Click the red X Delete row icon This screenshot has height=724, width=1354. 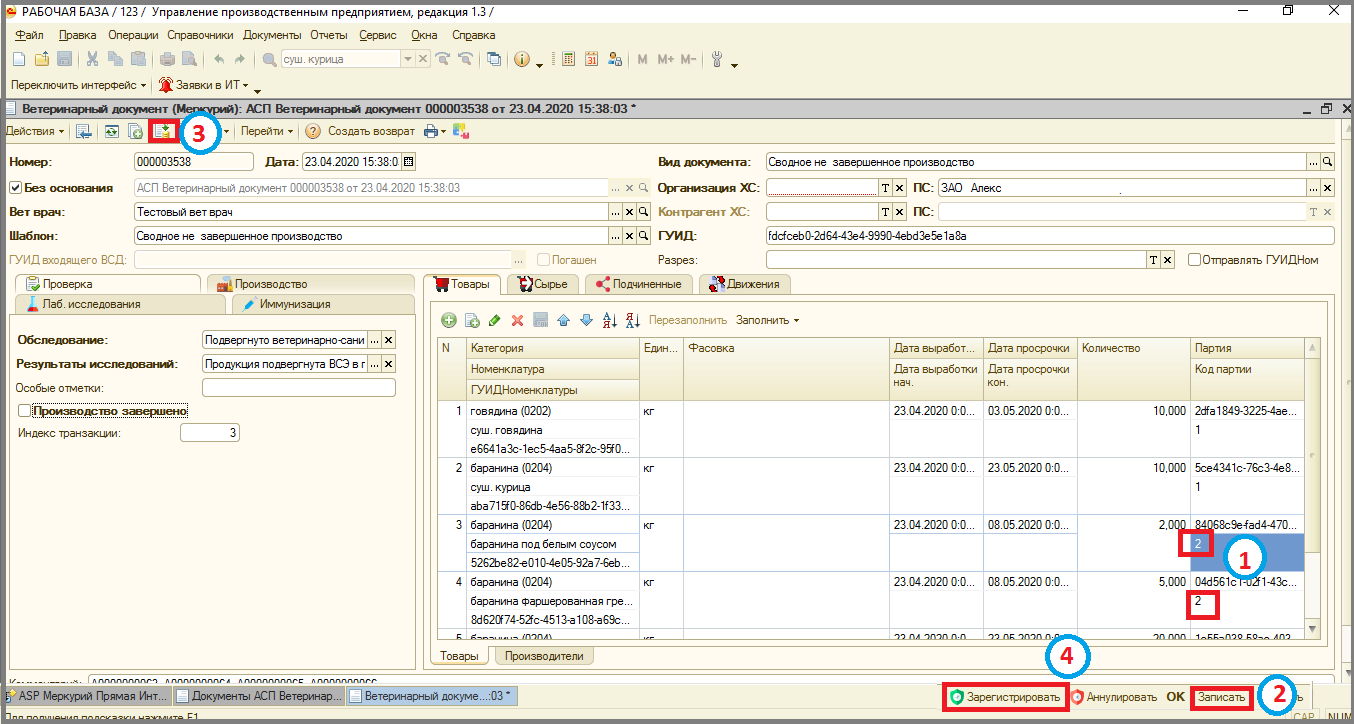[518, 320]
